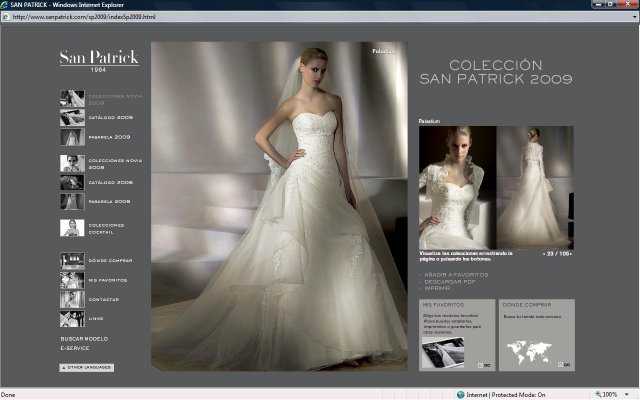640x400 pixels.
Task: Select the back-view dress thumbnail
Action: 536,187
